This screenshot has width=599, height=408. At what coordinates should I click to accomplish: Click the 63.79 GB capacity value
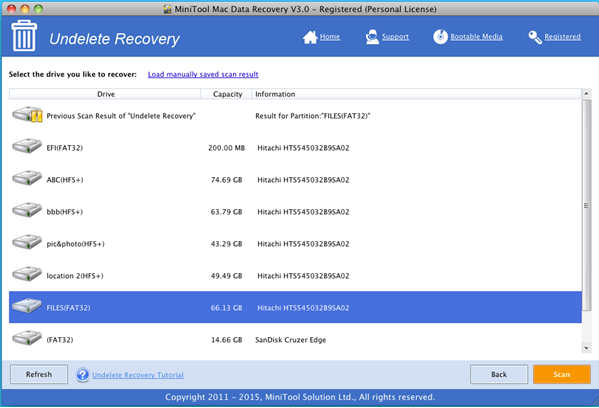[x=227, y=212]
